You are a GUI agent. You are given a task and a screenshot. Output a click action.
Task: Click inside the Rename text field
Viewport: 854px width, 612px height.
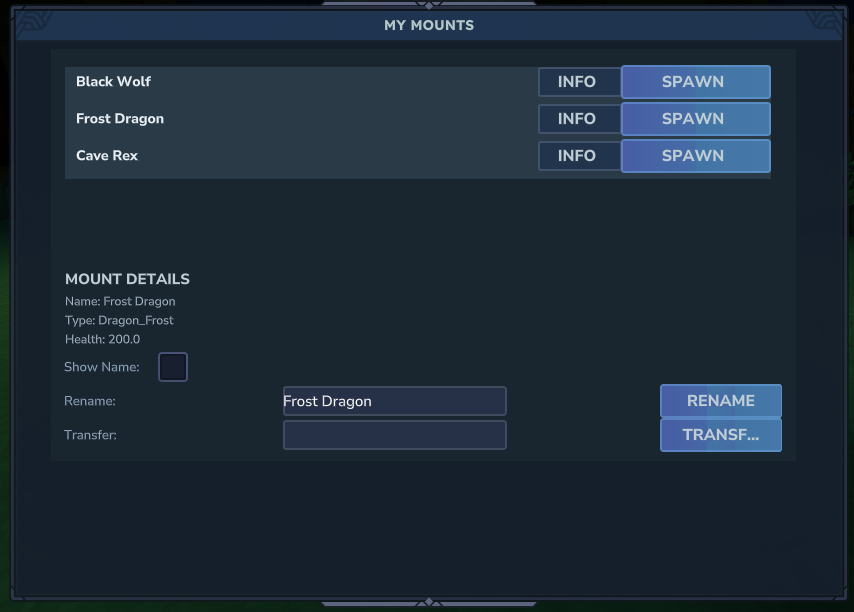(x=394, y=401)
